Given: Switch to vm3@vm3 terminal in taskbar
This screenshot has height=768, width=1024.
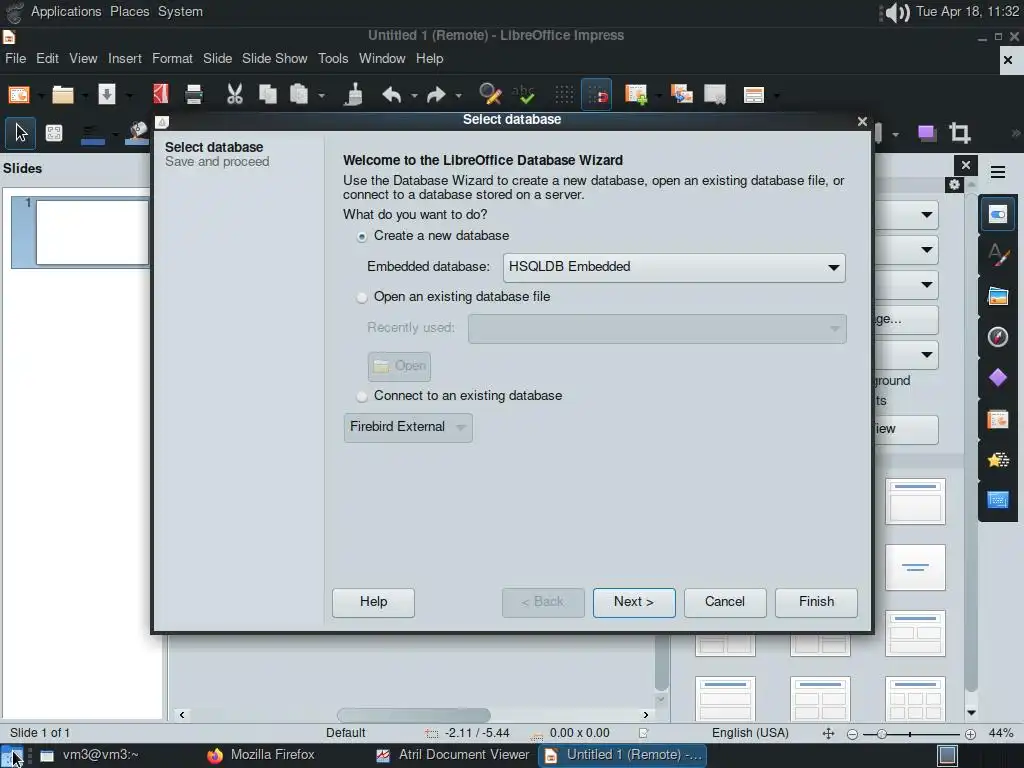Looking at the screenshot, I should point(89,755).
